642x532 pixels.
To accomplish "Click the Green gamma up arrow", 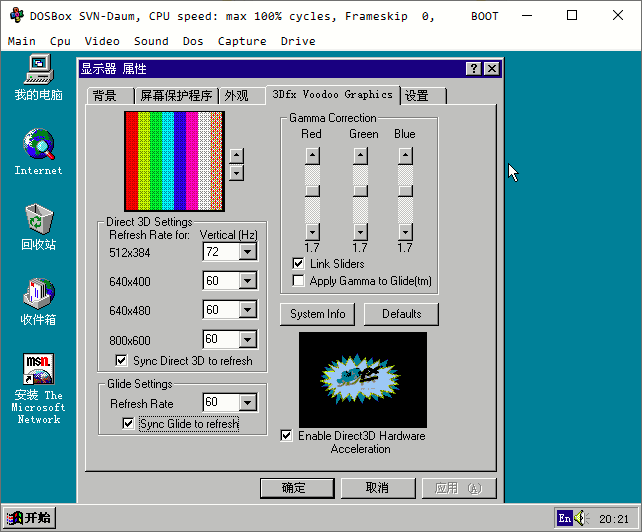I will point(360,156).
